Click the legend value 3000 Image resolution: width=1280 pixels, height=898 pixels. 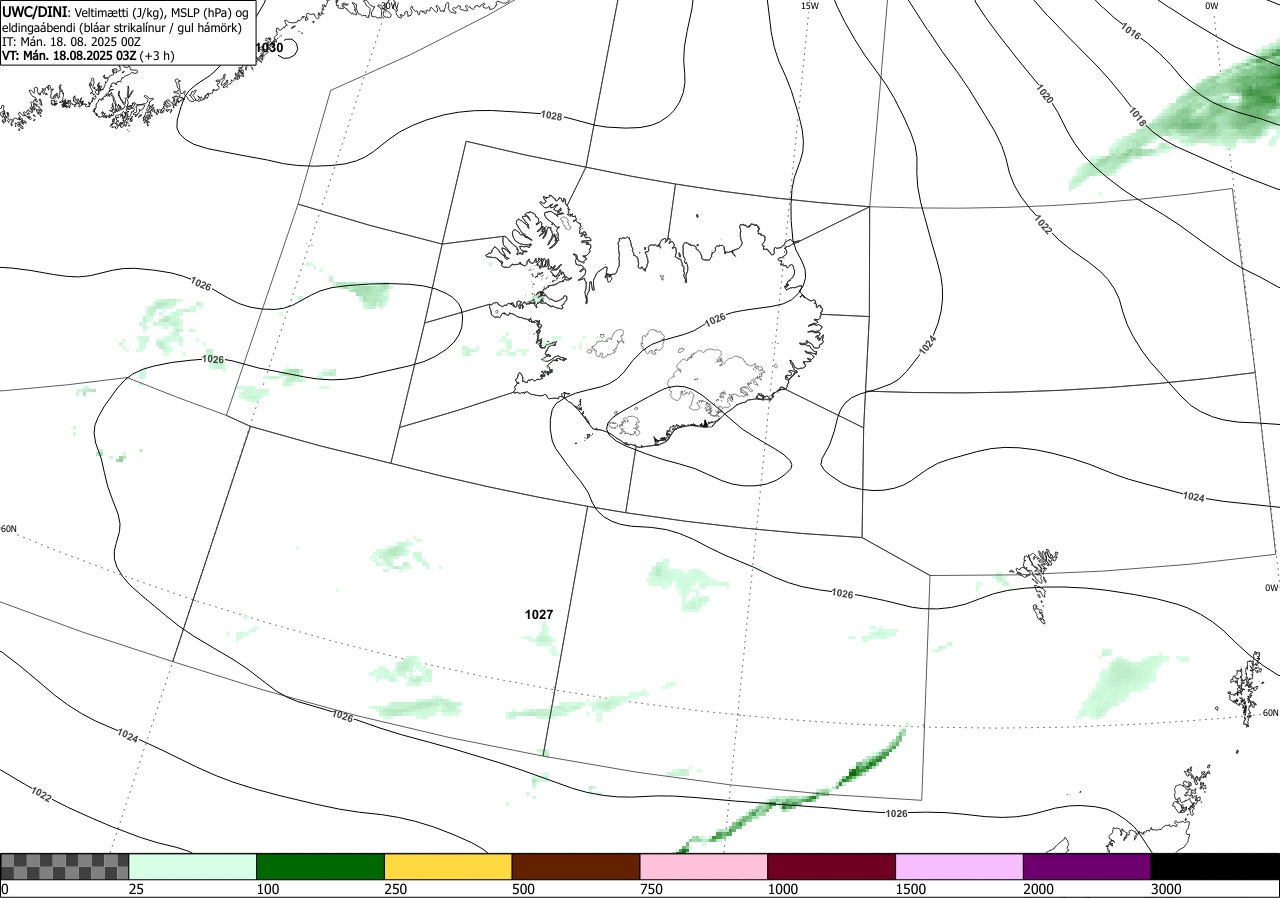[x=1166, y=889]
